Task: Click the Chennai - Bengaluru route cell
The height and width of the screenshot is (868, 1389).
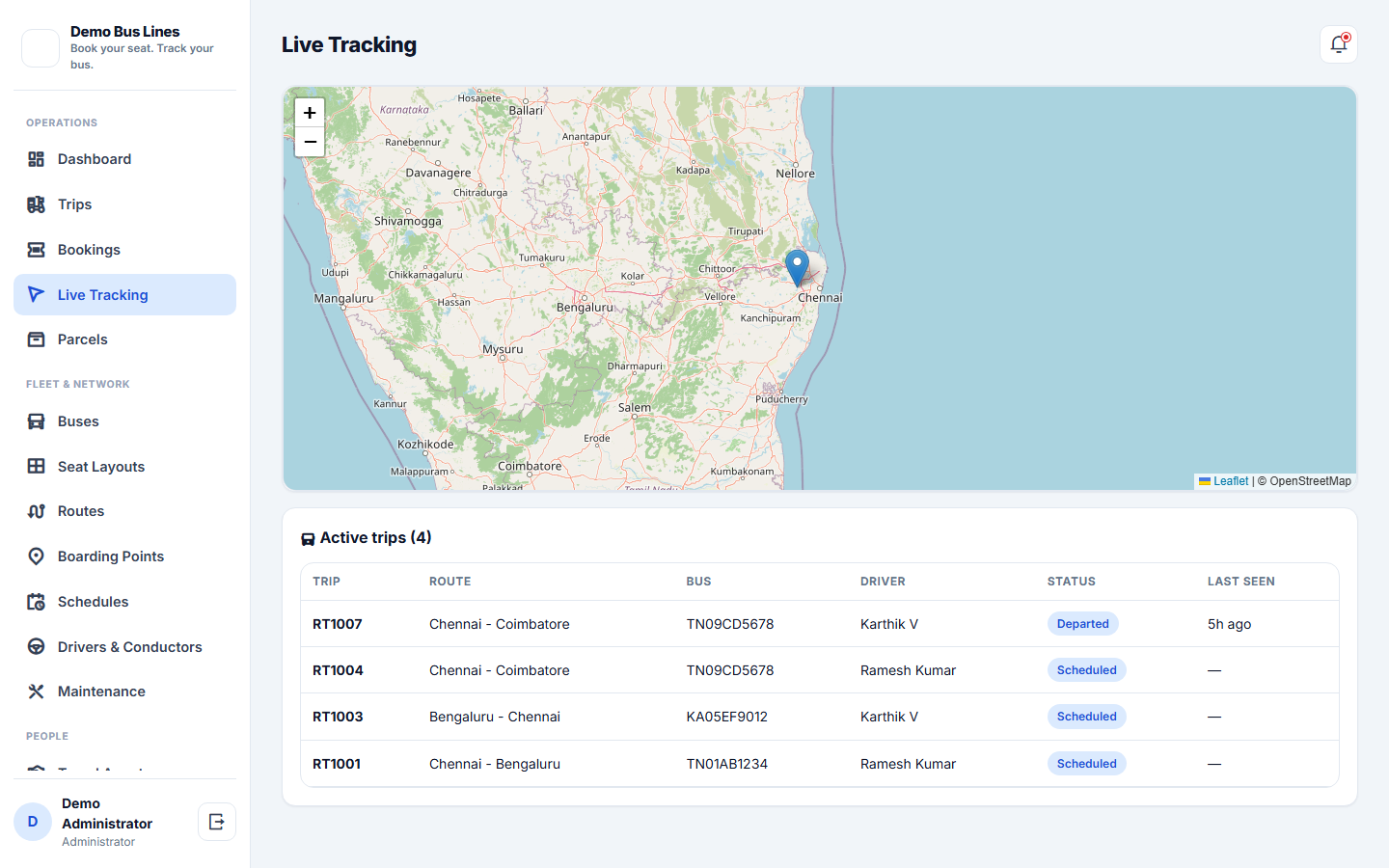Action: pos(495,764)
